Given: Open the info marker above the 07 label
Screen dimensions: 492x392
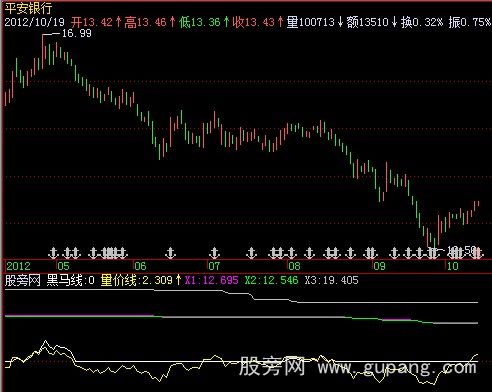Looking at the screenshot, I should click(x=215, y=253).
